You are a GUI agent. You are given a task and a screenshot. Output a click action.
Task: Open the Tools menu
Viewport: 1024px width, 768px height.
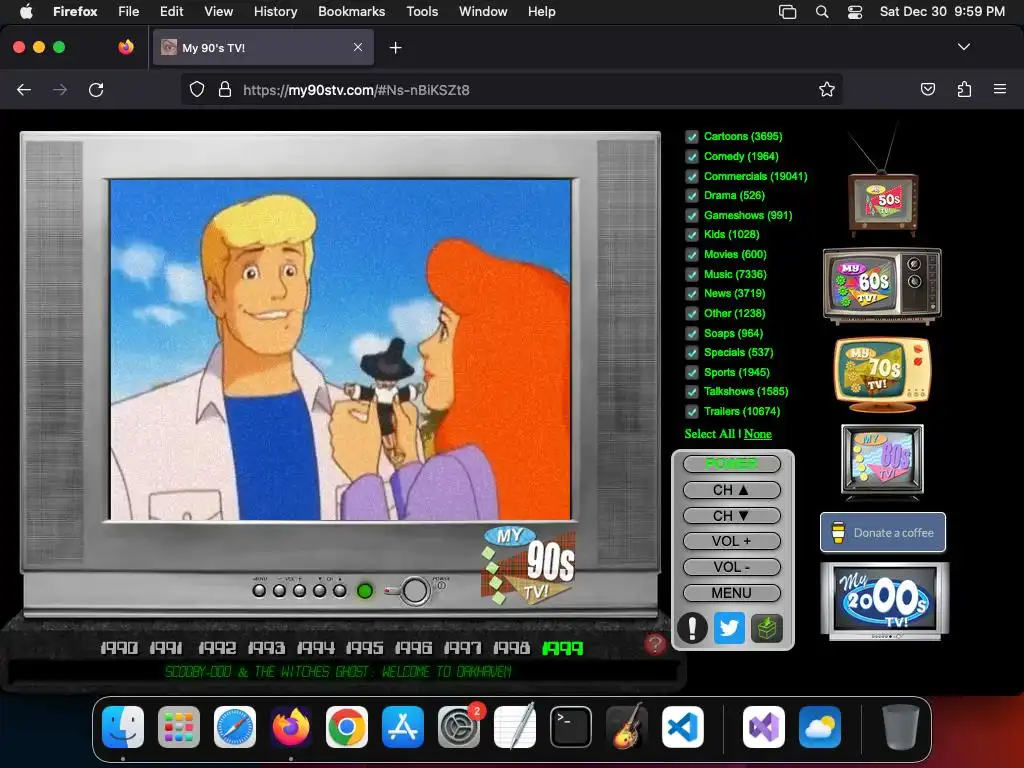pos(422,11)
